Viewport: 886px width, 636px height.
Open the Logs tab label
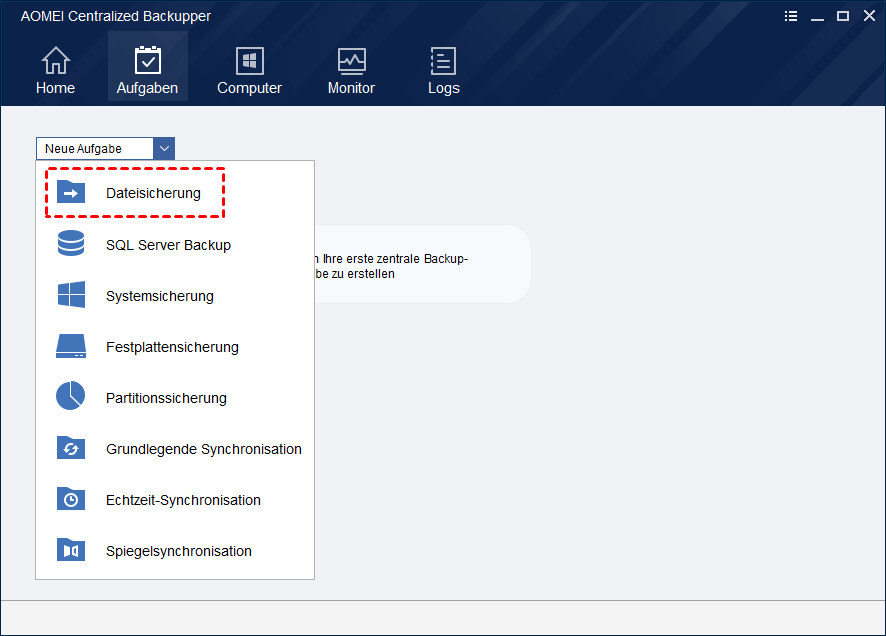click(444, 89)
